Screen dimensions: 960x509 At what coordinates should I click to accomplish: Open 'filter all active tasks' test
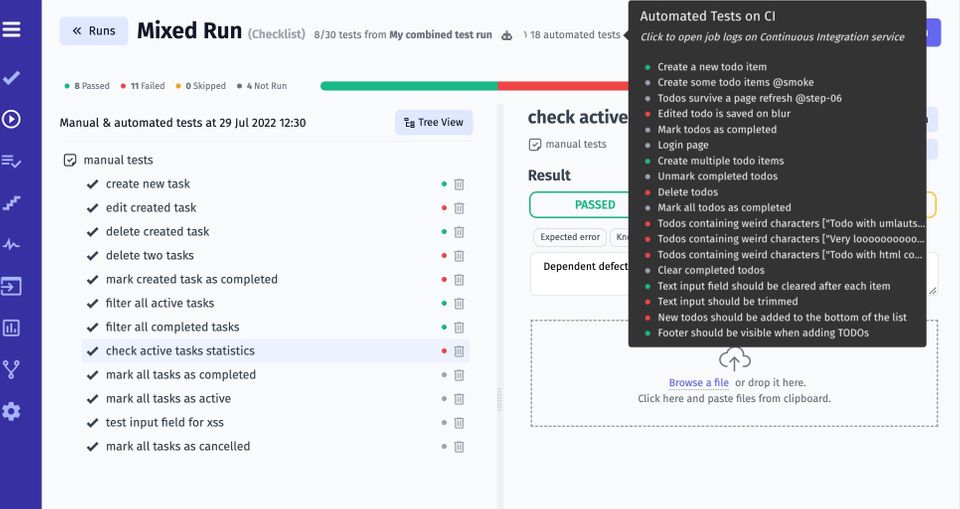(160, 303)
